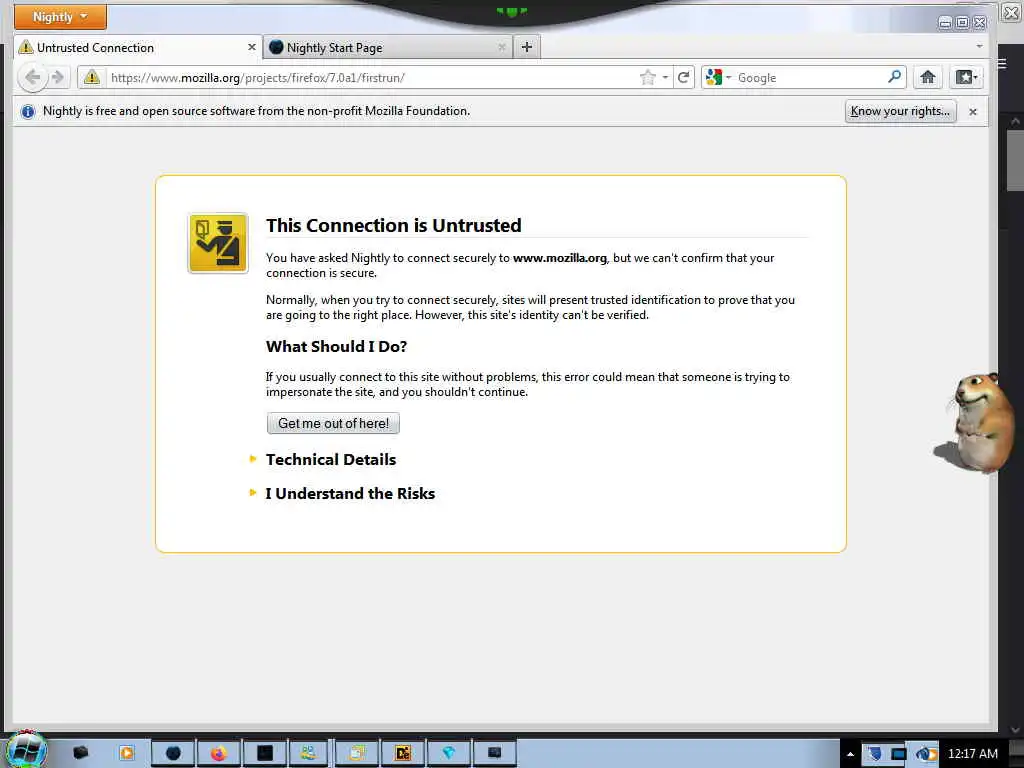This screenshot has height=768, width=1024.
Task: Open the list all tabs dropdown arrow
Action: coord(979,46)
